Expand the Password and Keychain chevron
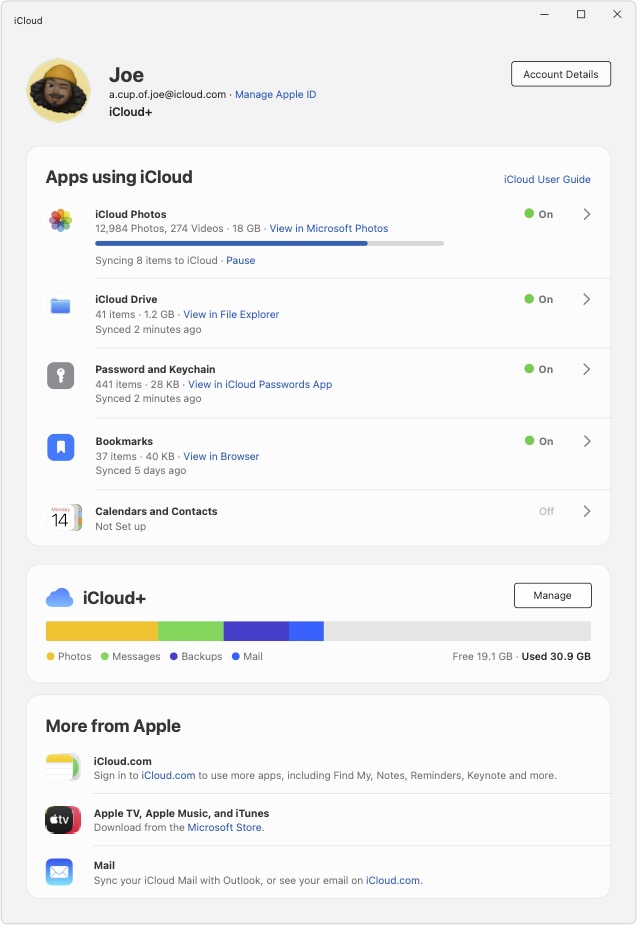Viewport: 637px width, 925px height. coord(587,369)
